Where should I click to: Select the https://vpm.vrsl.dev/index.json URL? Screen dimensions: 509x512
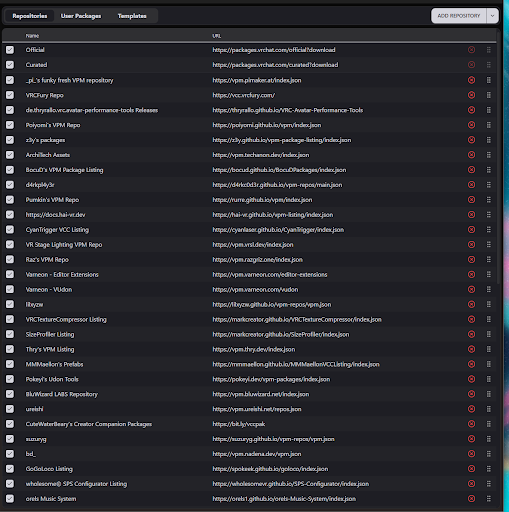(253, 245)
